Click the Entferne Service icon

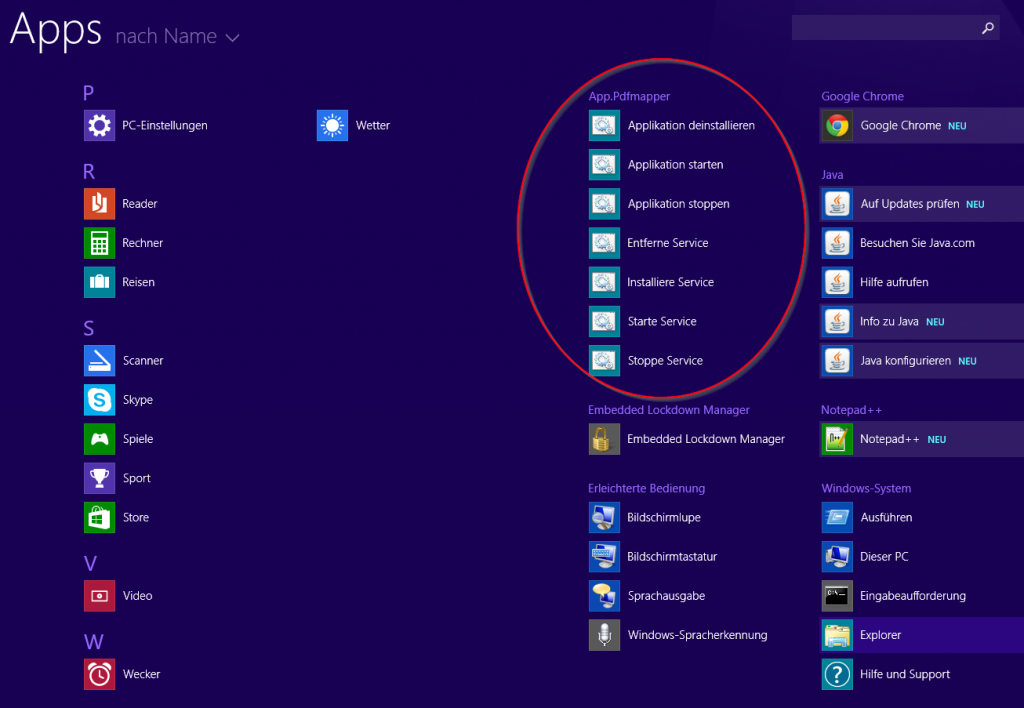pyautogui.click(x=604, y=243)
